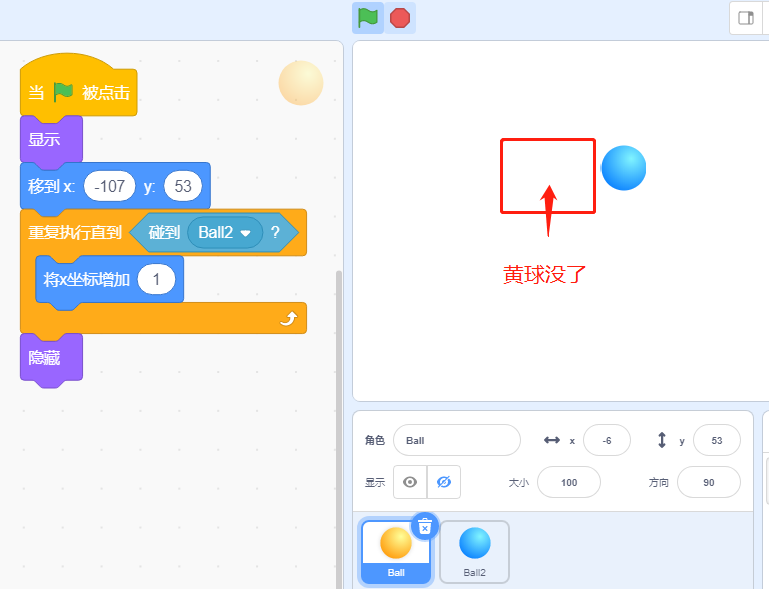This screenshot has width=769, height=589.
Task: Click the horizontal arrows icon beside the x field
Action: point(552,440)
